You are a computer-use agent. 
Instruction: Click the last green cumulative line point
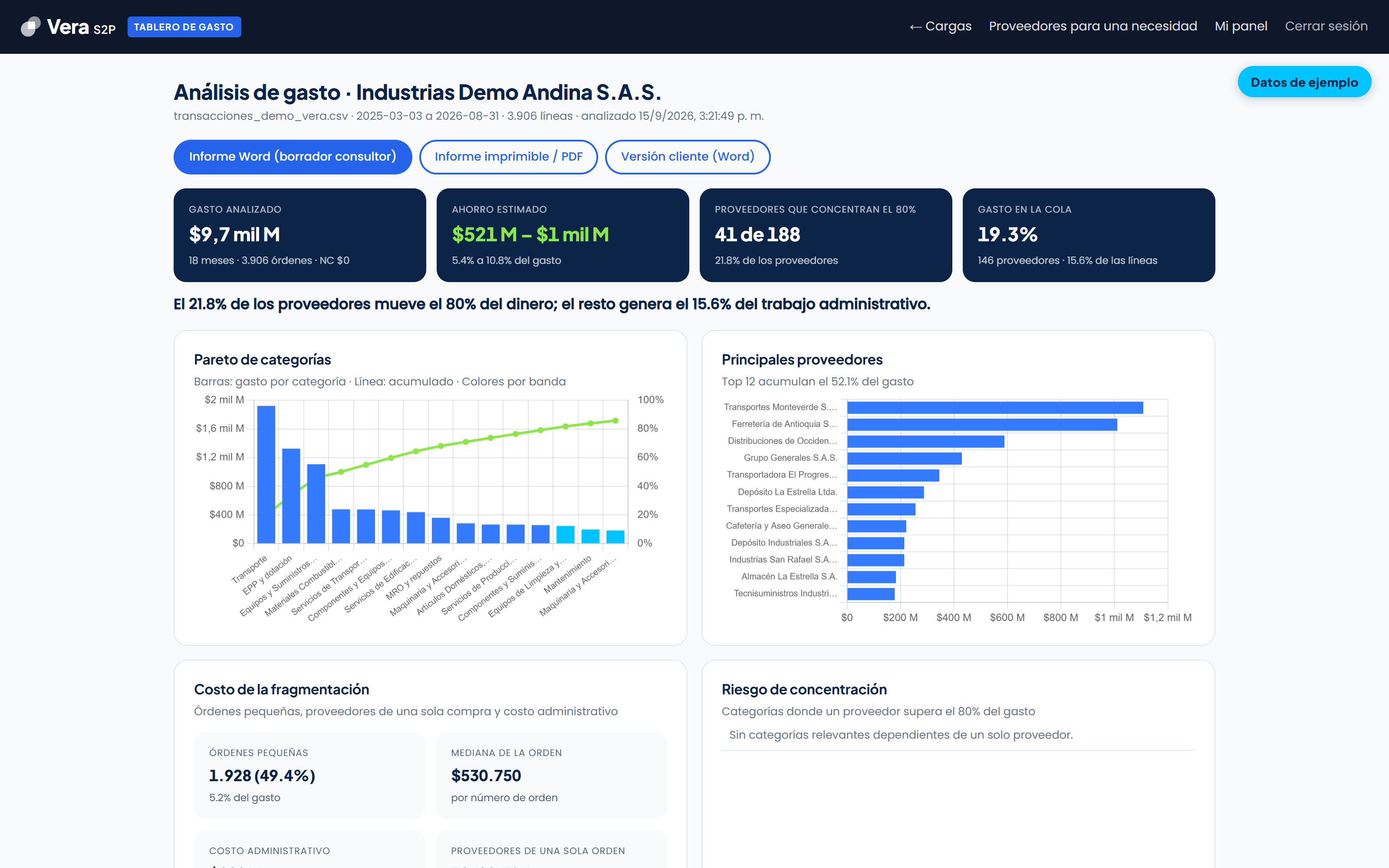point(616,421)
